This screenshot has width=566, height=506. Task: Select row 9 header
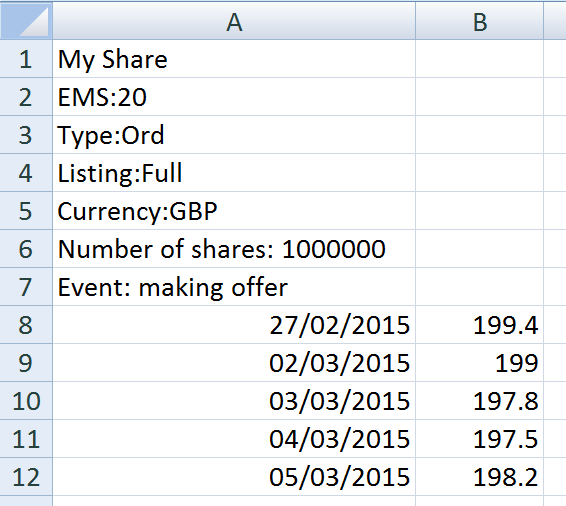(x=26, y=363)
